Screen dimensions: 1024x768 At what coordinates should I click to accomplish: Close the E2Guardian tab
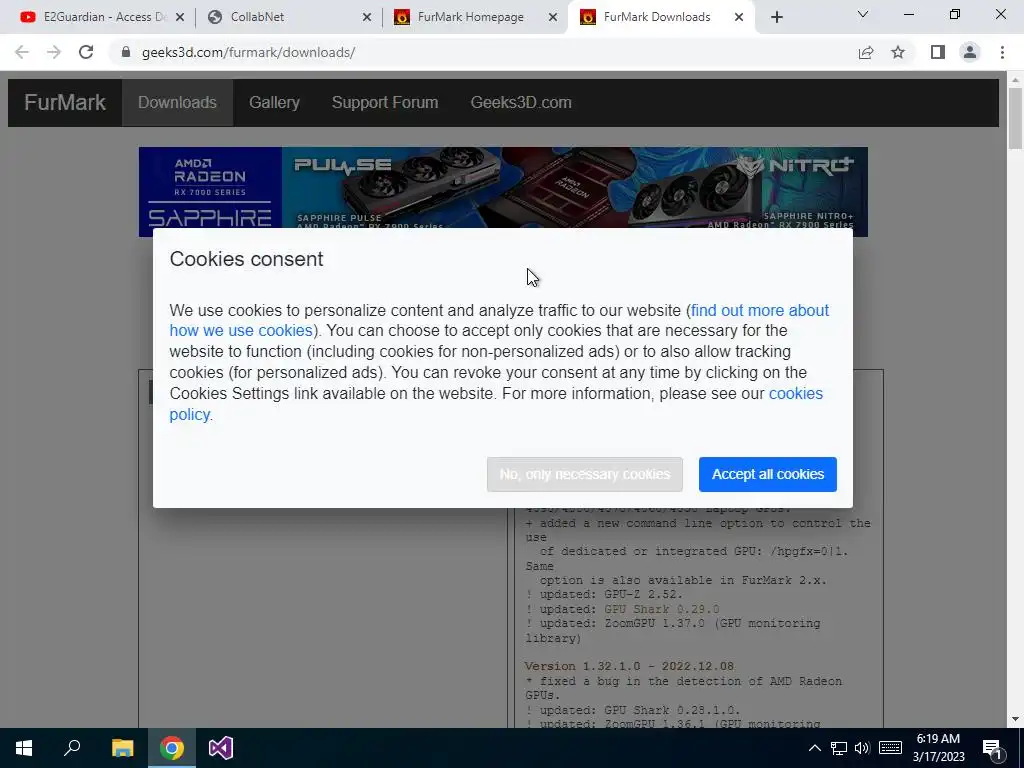point(180,17)
